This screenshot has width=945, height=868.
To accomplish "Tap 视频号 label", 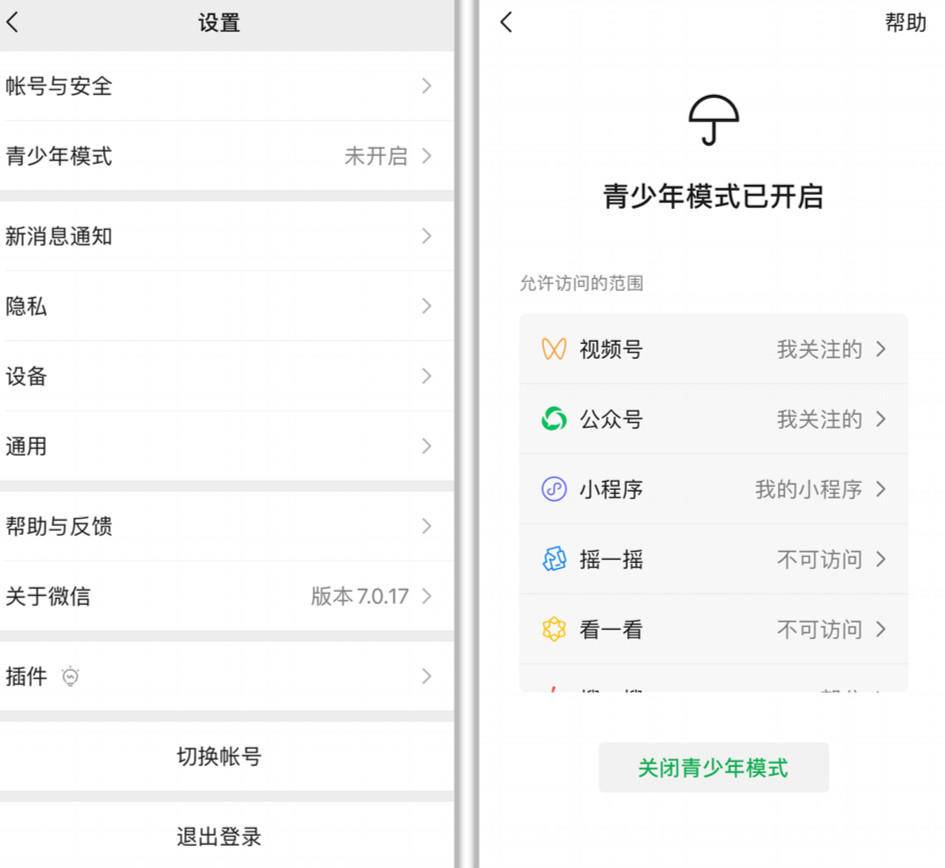I will click(x=611, y=349).
